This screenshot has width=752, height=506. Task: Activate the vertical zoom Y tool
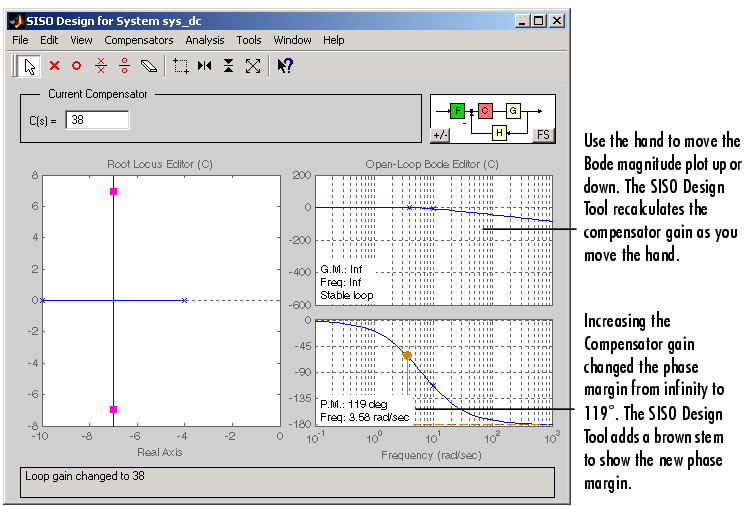pos(229,66)
